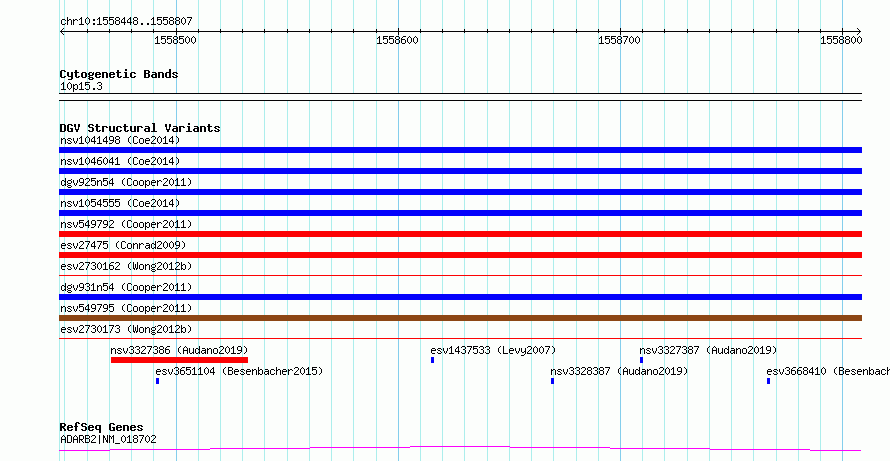Click the blue marker under esv3668410
The height and width of the screenshot is (461, 890).
[x=769, y=381]
